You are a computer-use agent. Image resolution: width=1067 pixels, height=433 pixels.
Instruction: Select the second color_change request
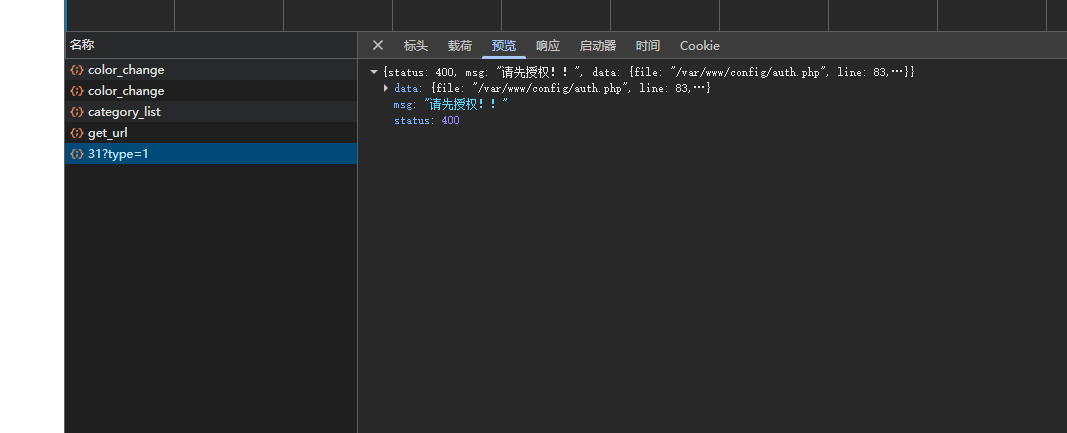(x=211, y=91)
